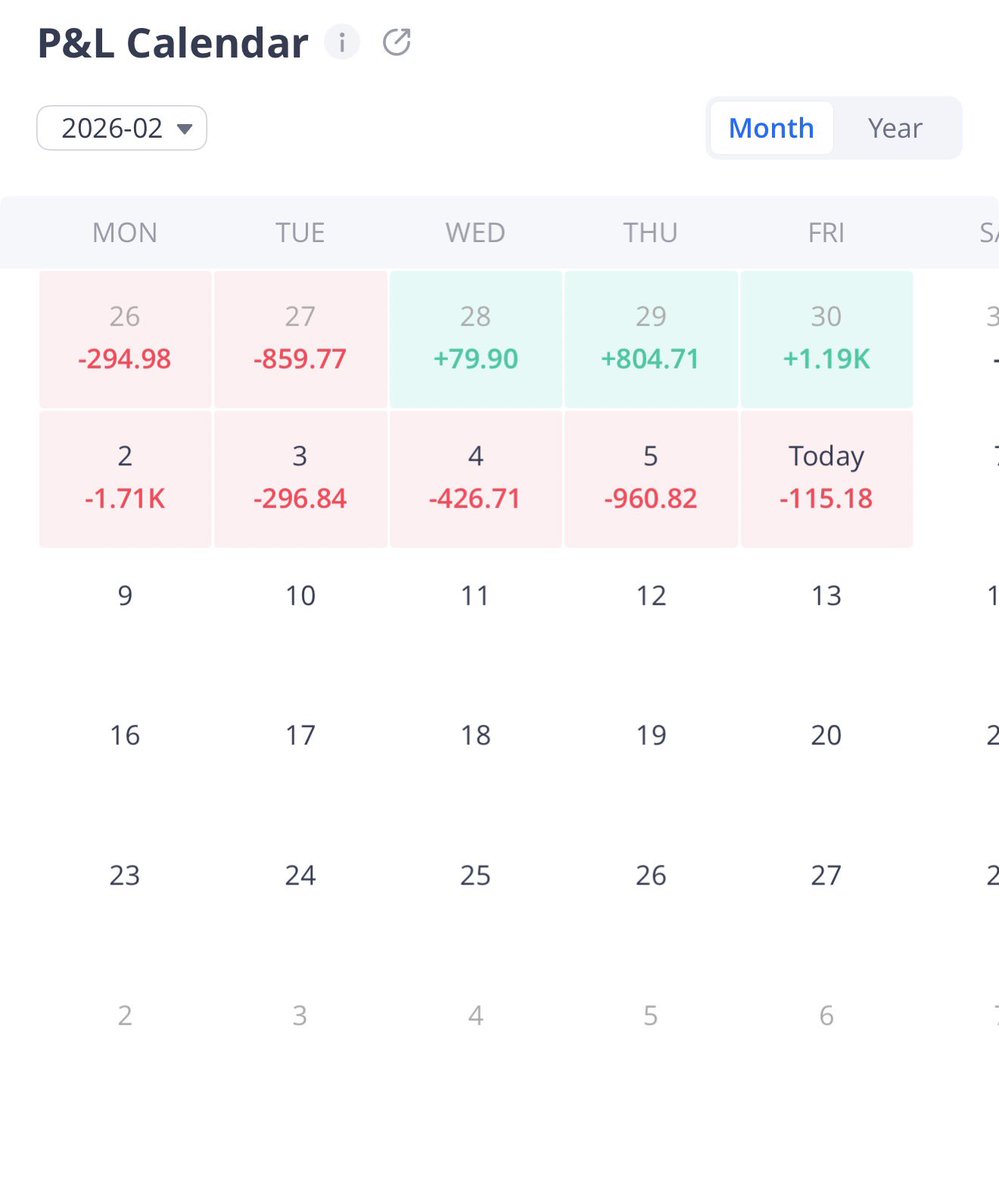This screenshot has height=1200, width=999.
Task: Click the FRI column header
Action: tap(826, 233)
